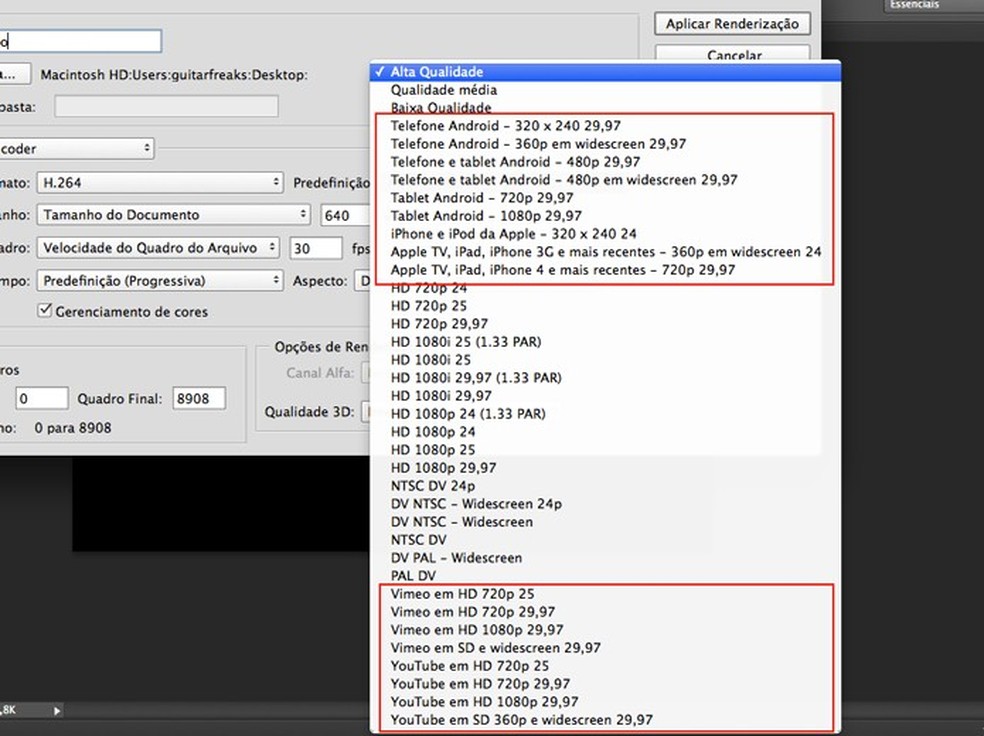984x736 pixels.
Task: Open the Predefinição (Progressiva) field order dropdown
Action: [159, 281]
